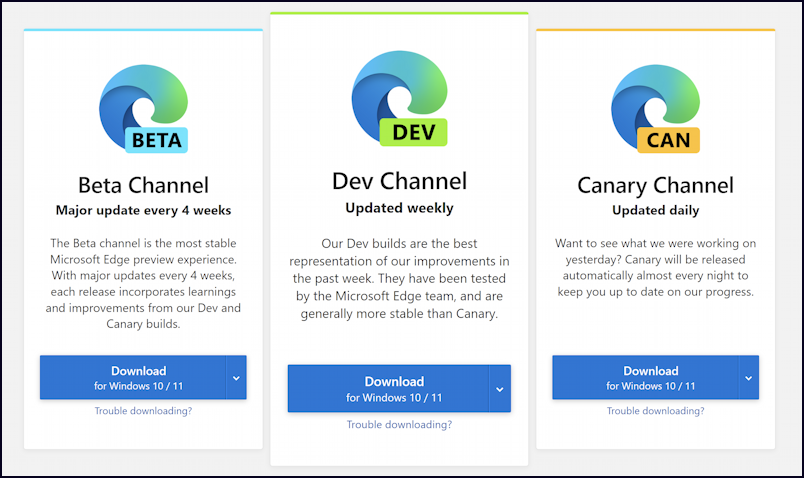Click the Edge Beta logo icon
The image size is (804, 478).
144,109
